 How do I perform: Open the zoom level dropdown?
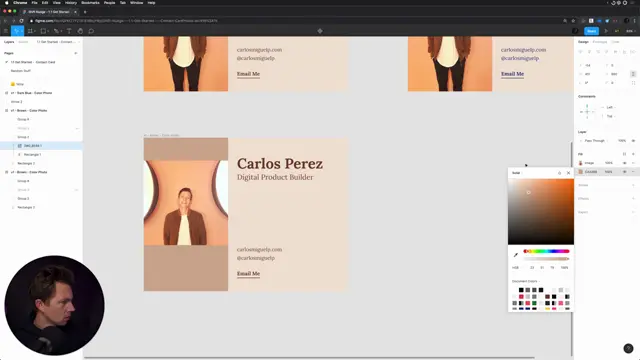coord(631,31)
